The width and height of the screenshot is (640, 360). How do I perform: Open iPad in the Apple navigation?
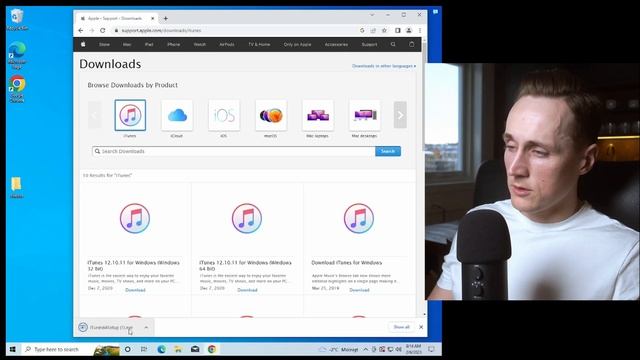coord(149,44)
